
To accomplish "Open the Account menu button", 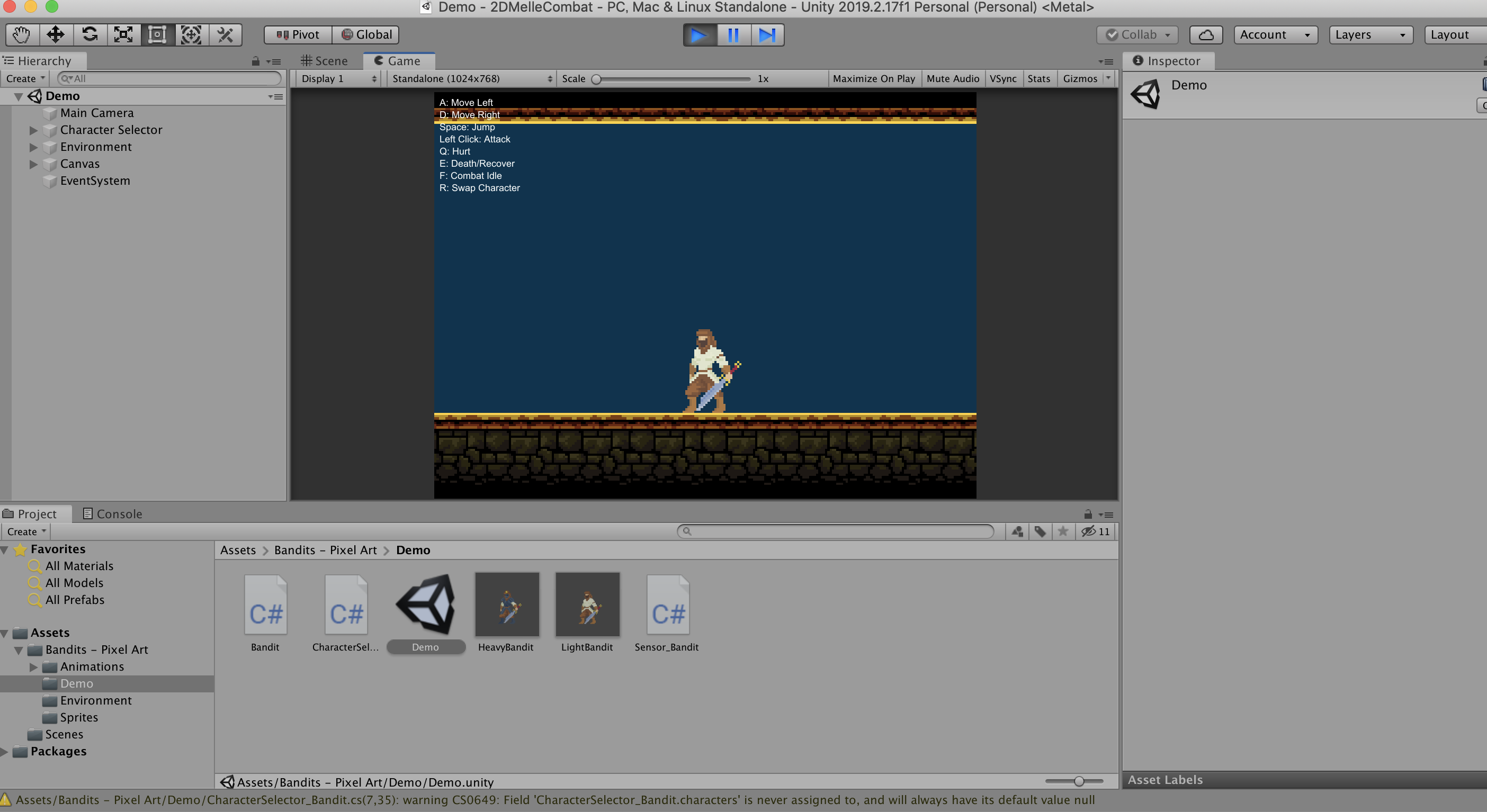I will 1275,34.
